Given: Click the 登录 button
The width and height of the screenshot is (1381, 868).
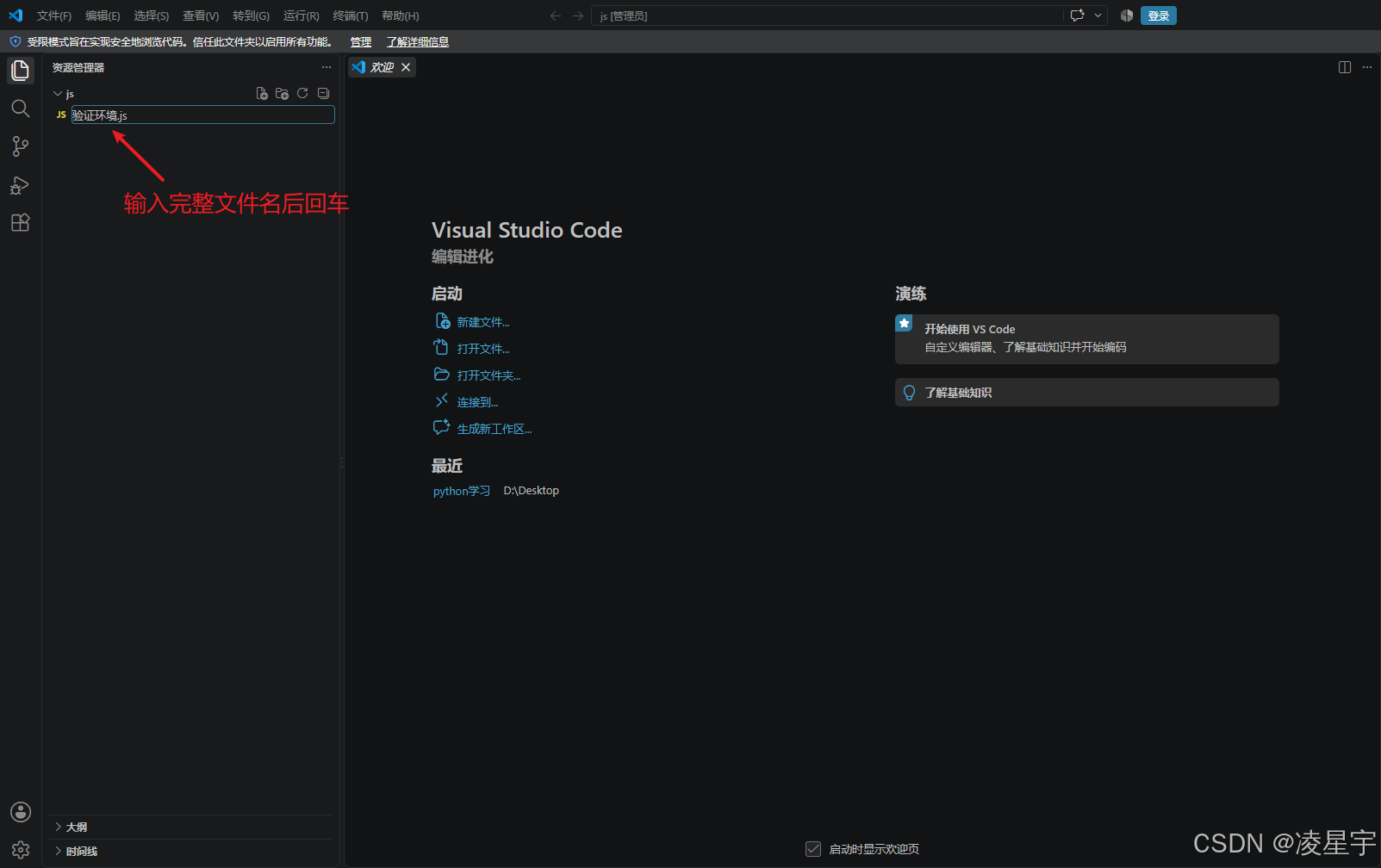Looking at the screenshot, I should click(1159, 15).
